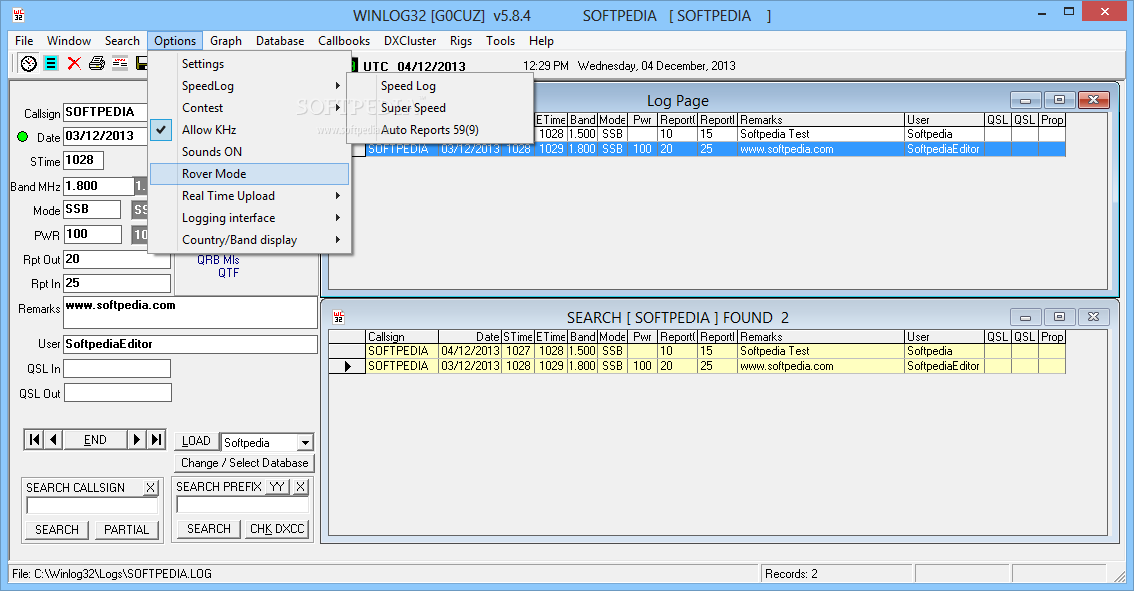Toggle Sounds ON option
Image resolution: width=1134 pixels, height=591 pixels.
coord(249,152)
